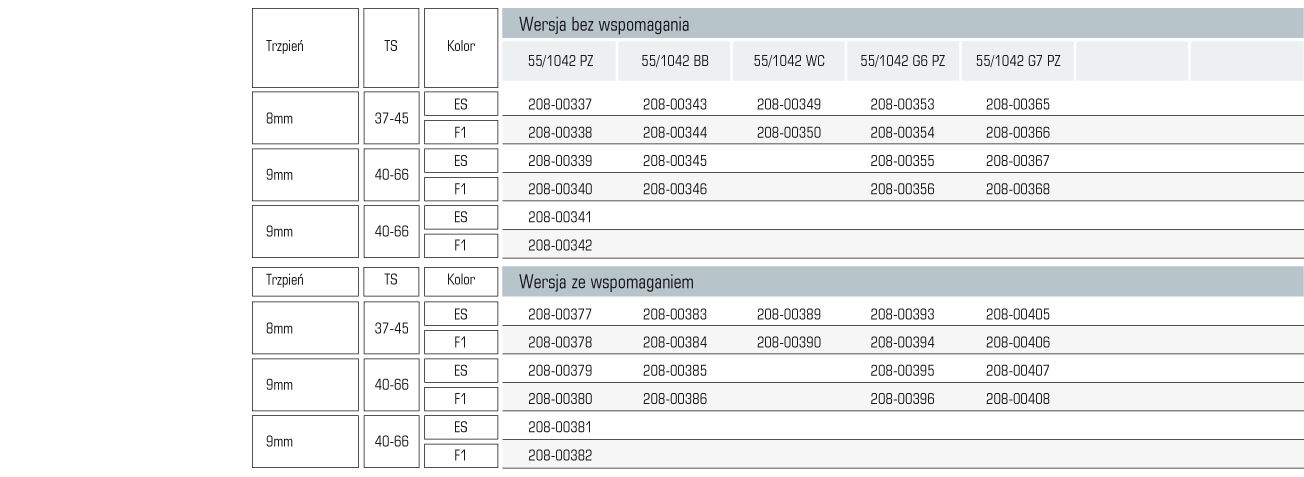Select part number 208-00382
The image size is (1304, 477).
click(561, 454)
